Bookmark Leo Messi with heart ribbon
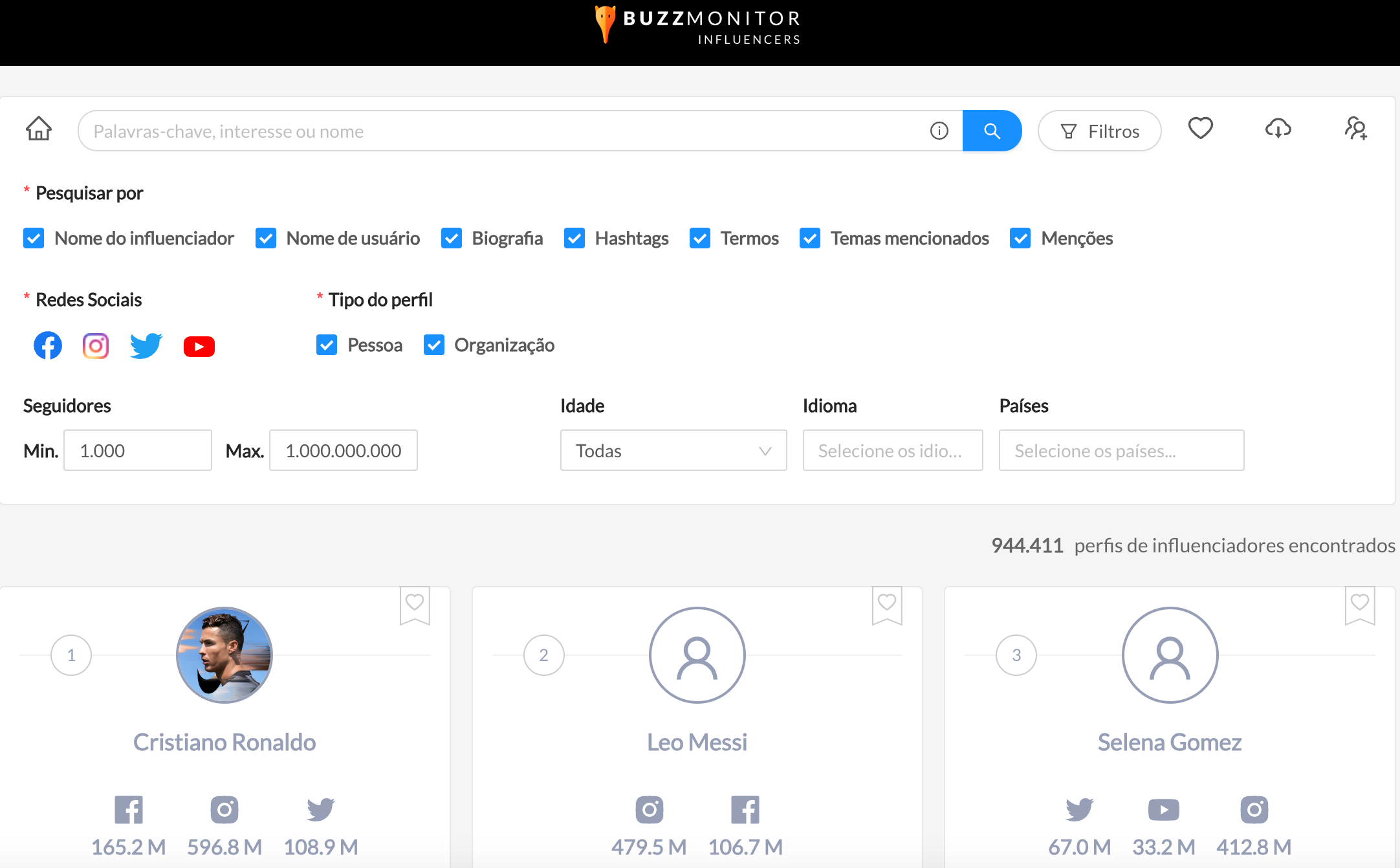1400x868 pixels. pyautogui.click(x=887, y=605)
